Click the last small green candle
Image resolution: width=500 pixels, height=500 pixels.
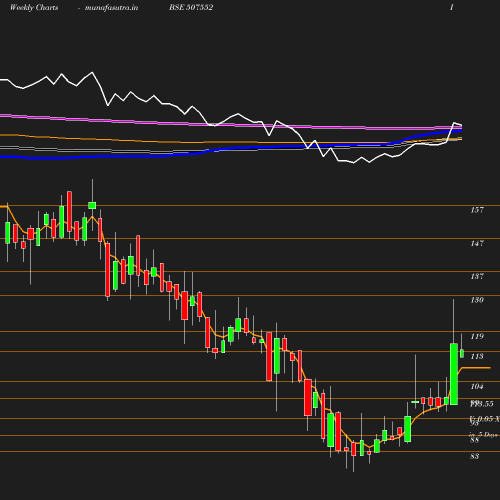pos(462,353)
